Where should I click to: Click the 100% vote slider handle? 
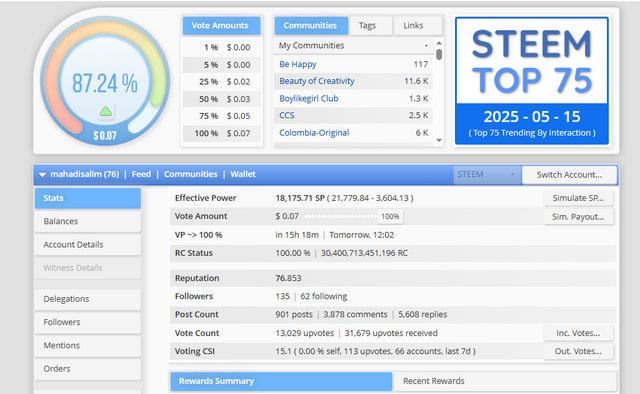pyautogui.click(x=390, y=217)
